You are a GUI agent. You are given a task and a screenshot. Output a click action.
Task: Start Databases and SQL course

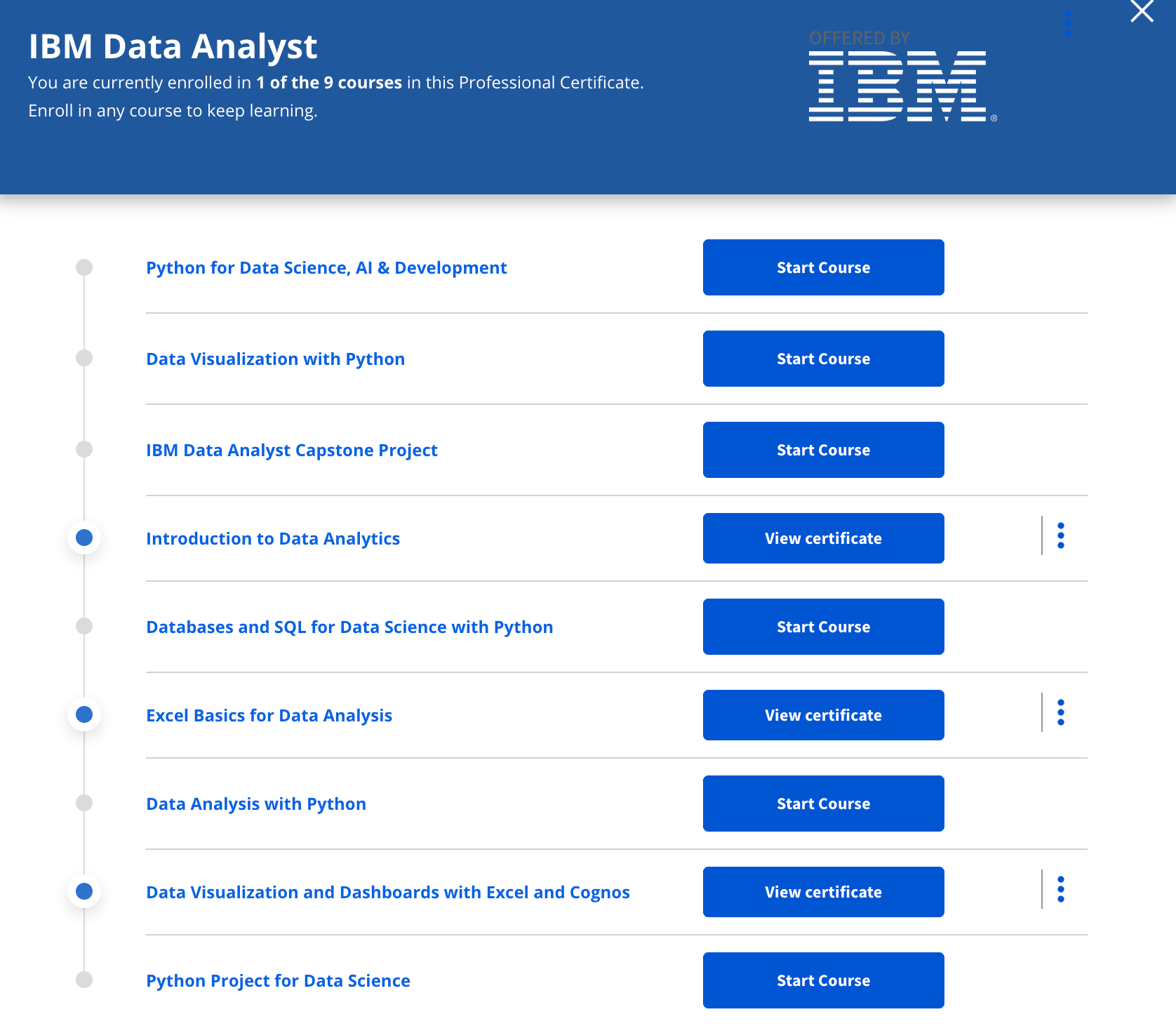(x=823, y=627)
